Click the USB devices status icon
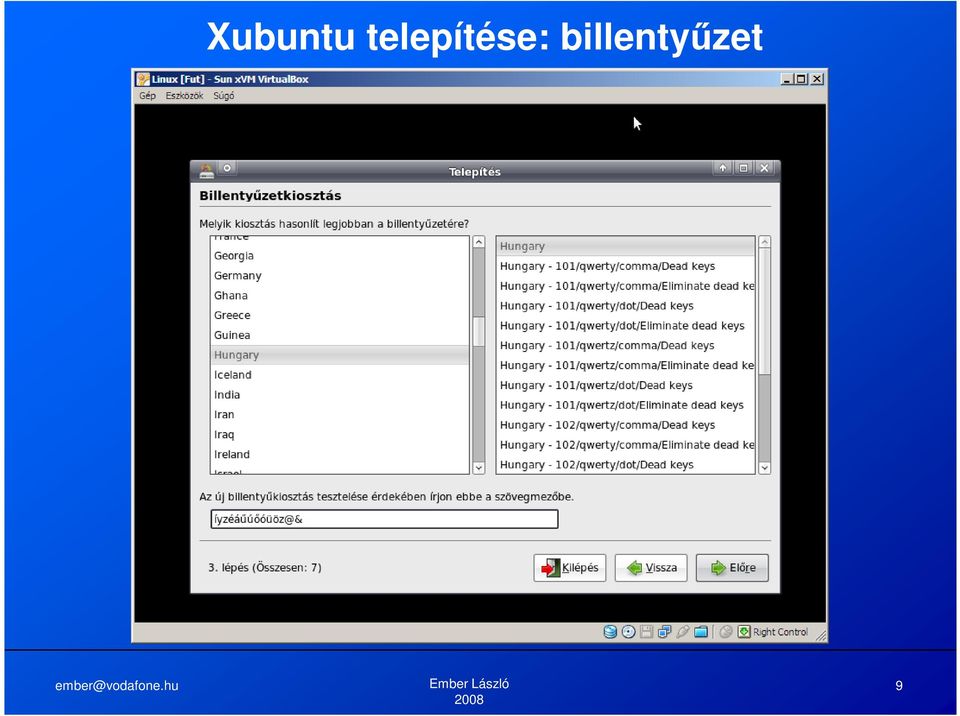The image size is (960, 716). 683,631
